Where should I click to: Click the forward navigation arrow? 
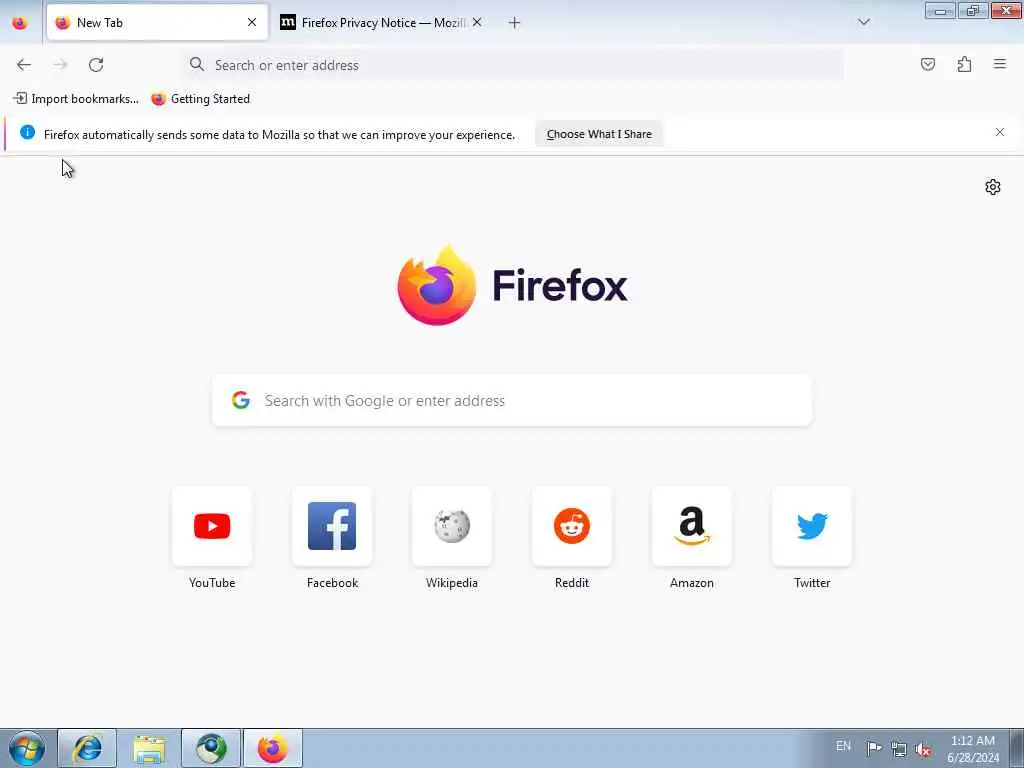pyautogui.click(x=60, y=65)
